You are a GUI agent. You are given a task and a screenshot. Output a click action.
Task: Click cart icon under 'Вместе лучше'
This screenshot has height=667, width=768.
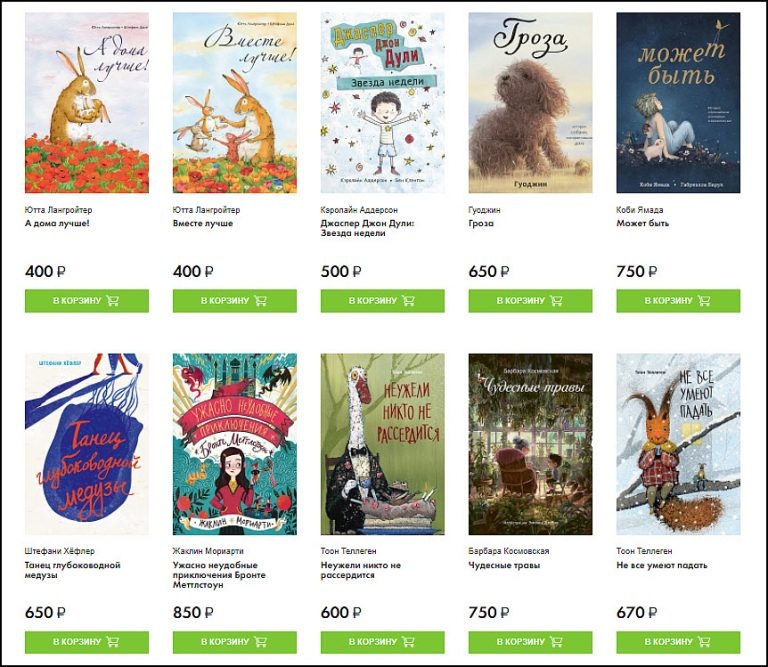coord(261,301)
